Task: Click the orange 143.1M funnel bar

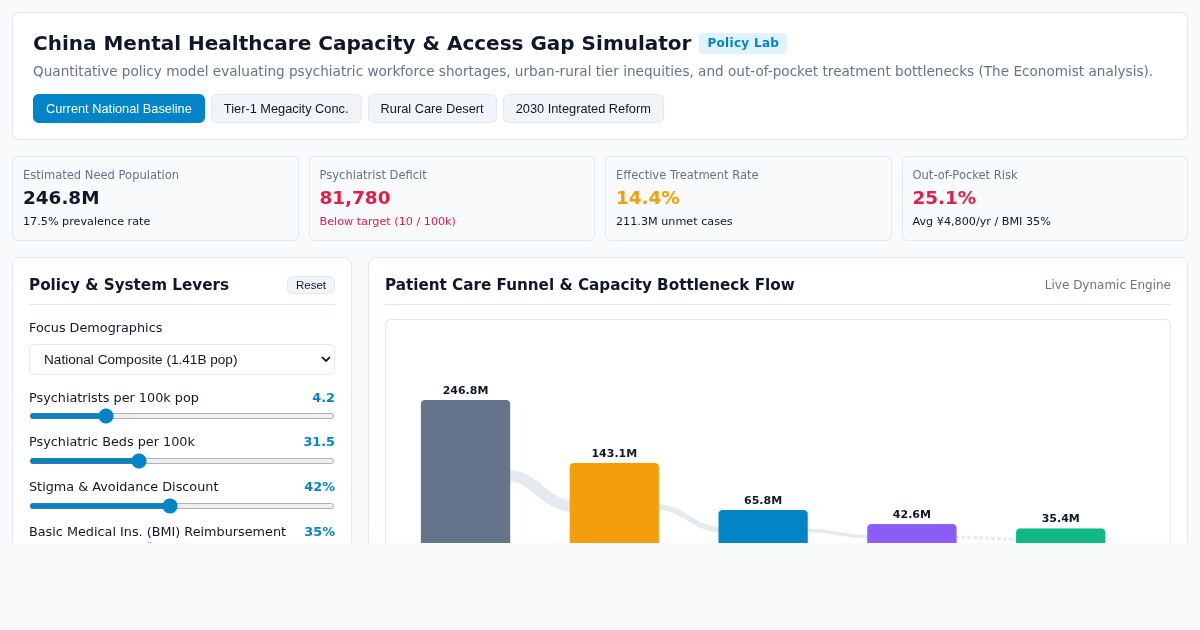Action: pos(614,503)
